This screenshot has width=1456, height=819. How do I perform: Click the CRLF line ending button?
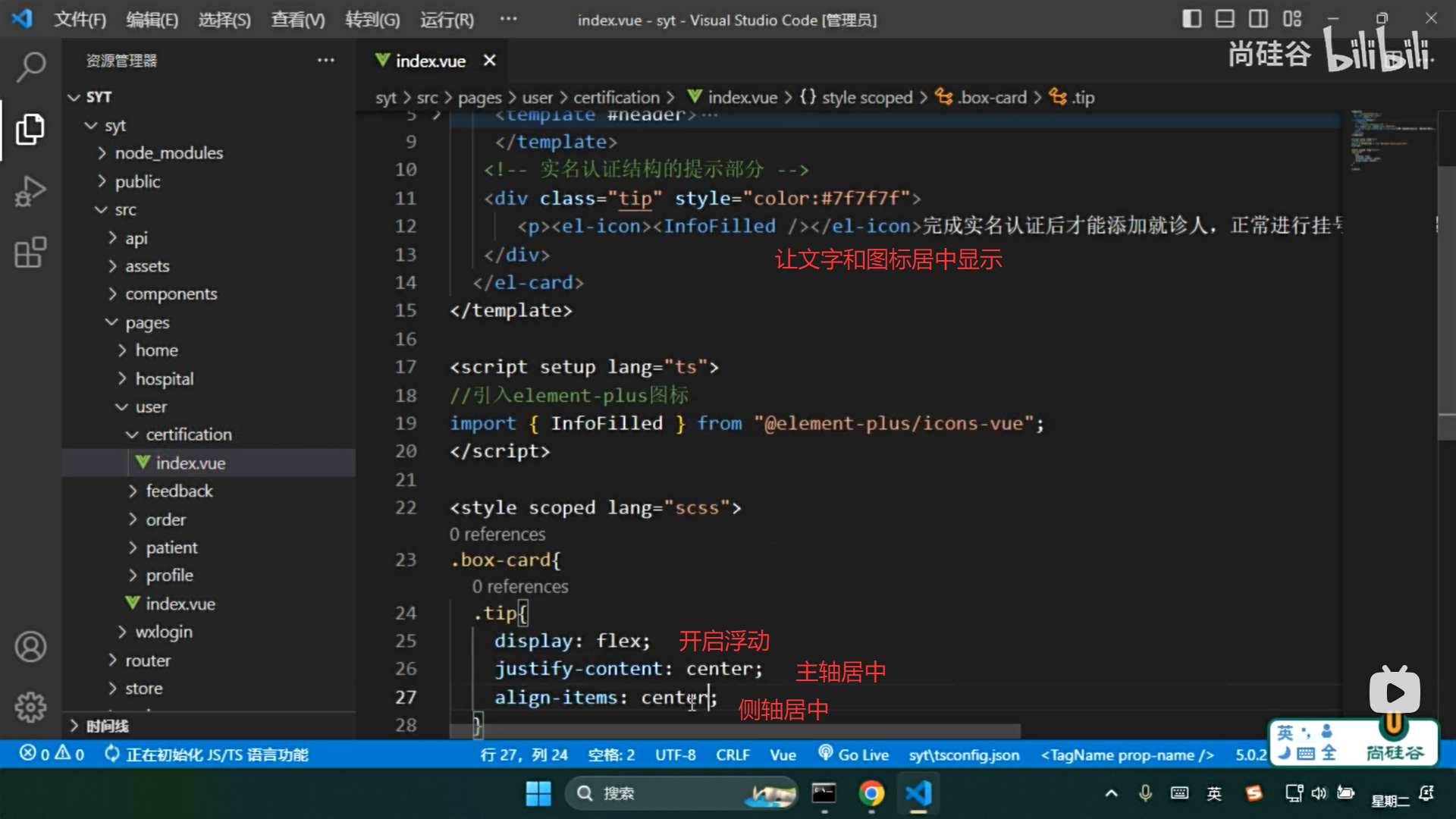tap(732, 755)
